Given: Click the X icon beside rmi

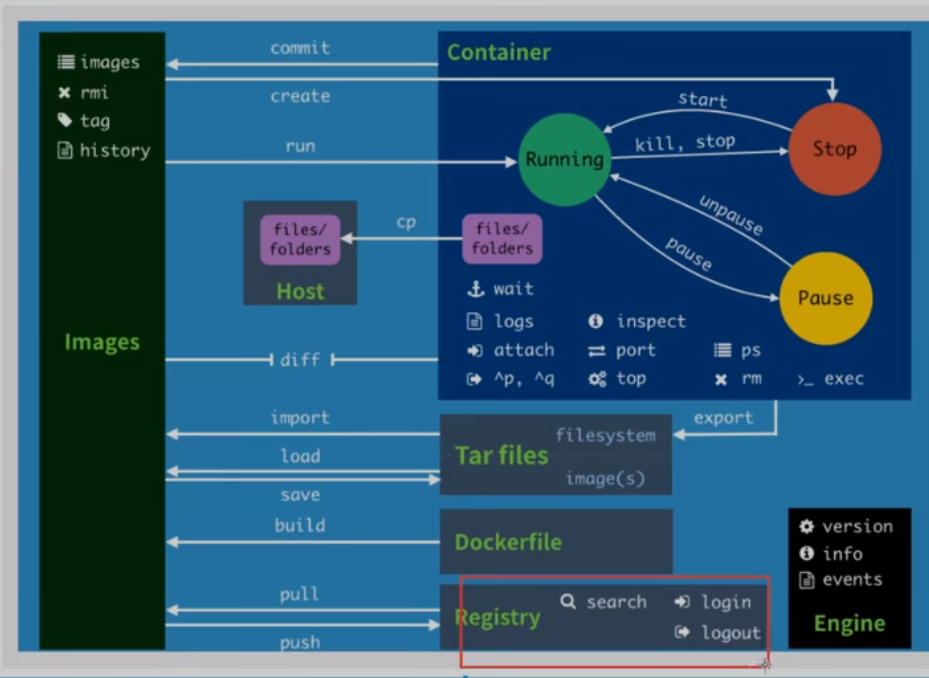Looking at the screenshot, I should click(x=65, y=92).
